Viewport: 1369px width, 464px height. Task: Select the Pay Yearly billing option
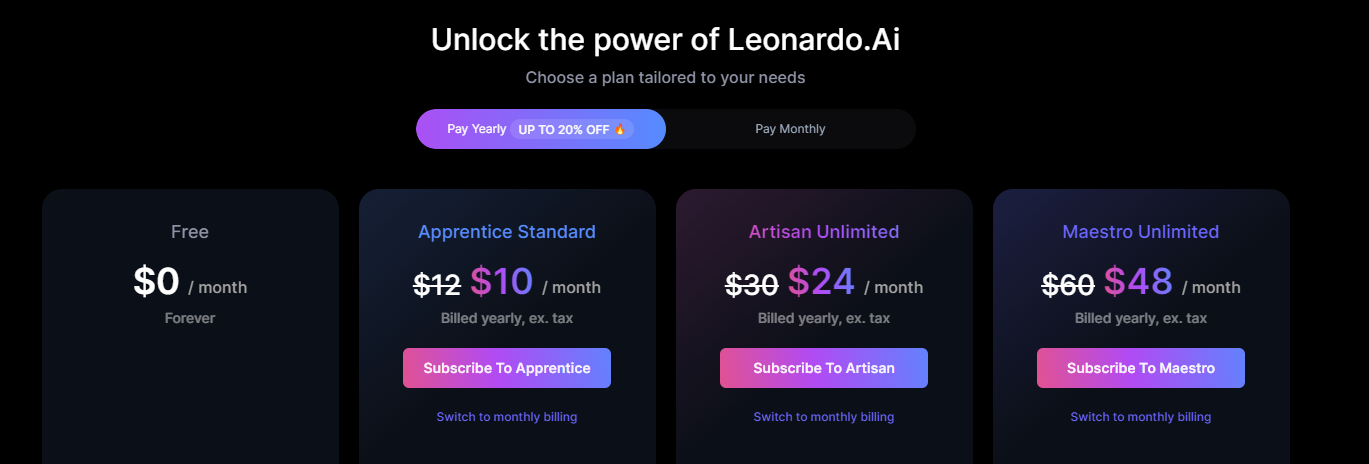click(x=541, y=129)
